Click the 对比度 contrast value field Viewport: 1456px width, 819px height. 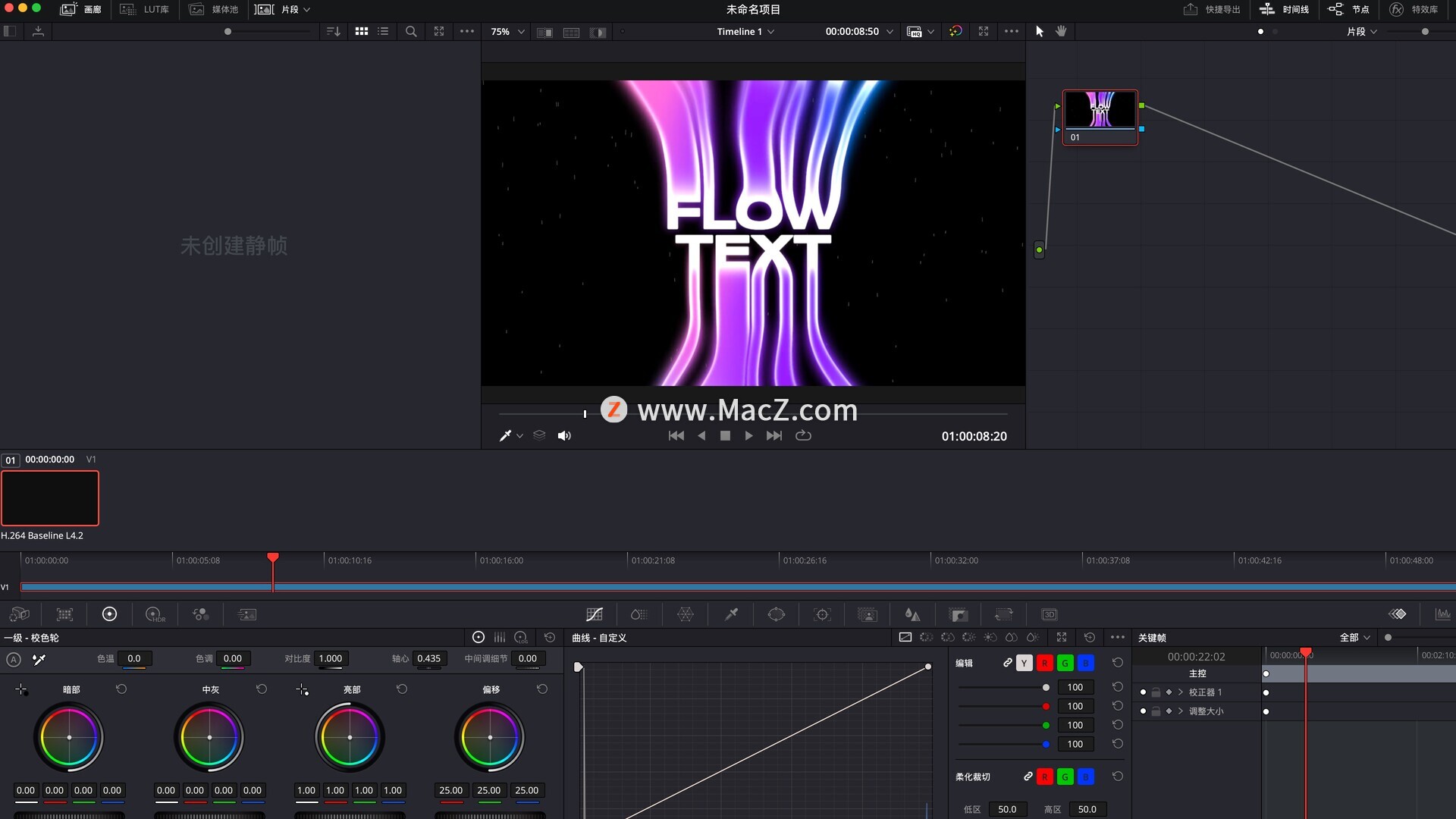[331, 658]
